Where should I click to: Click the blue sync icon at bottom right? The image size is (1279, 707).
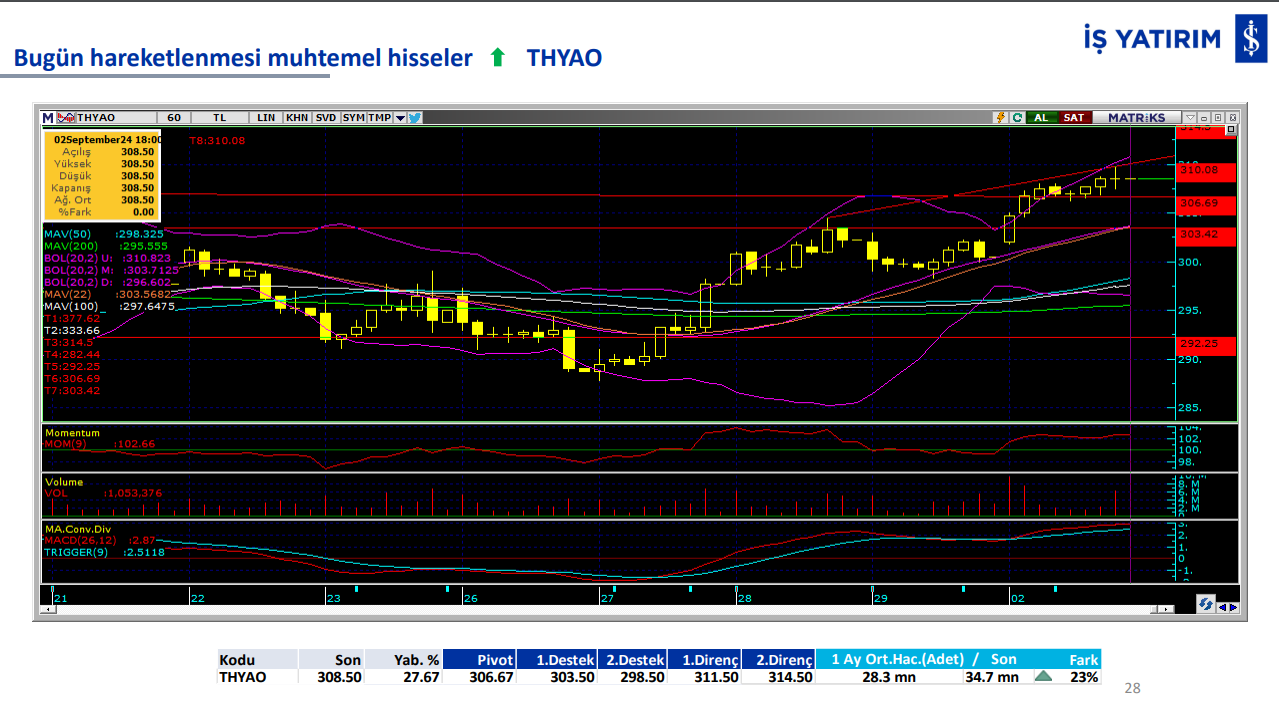coord(1205,605)
